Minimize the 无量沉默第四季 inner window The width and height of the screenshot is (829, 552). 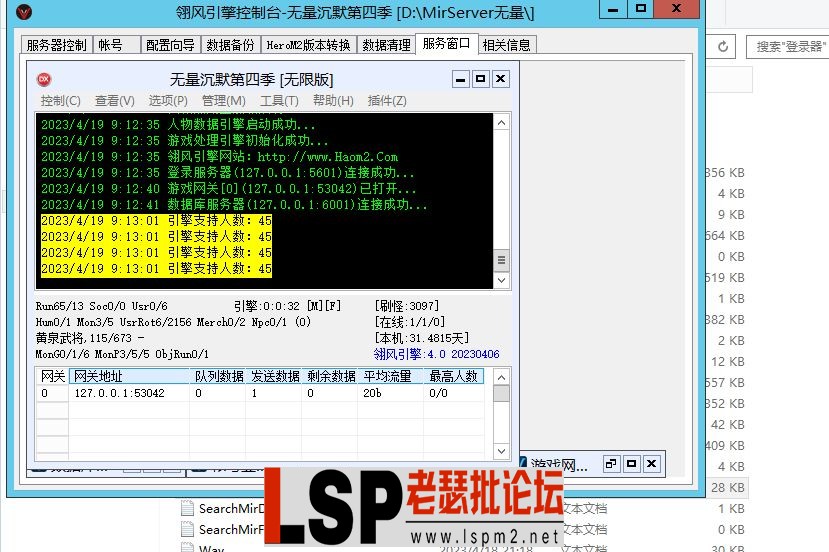click(460, 79)
